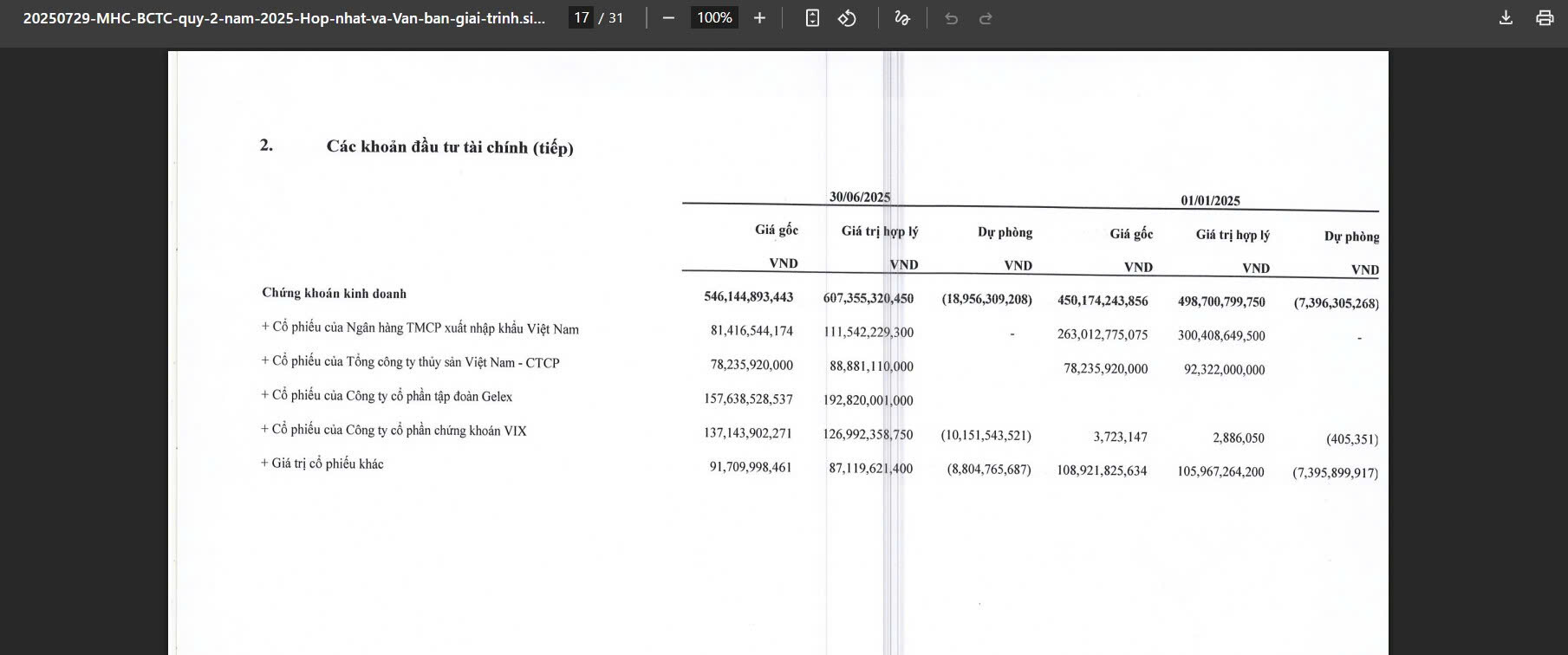Select the provision value (18,956,309,208)
The width and height of the screenshot is (1568, 655).
pyautogui.click(x=986, y=299)
